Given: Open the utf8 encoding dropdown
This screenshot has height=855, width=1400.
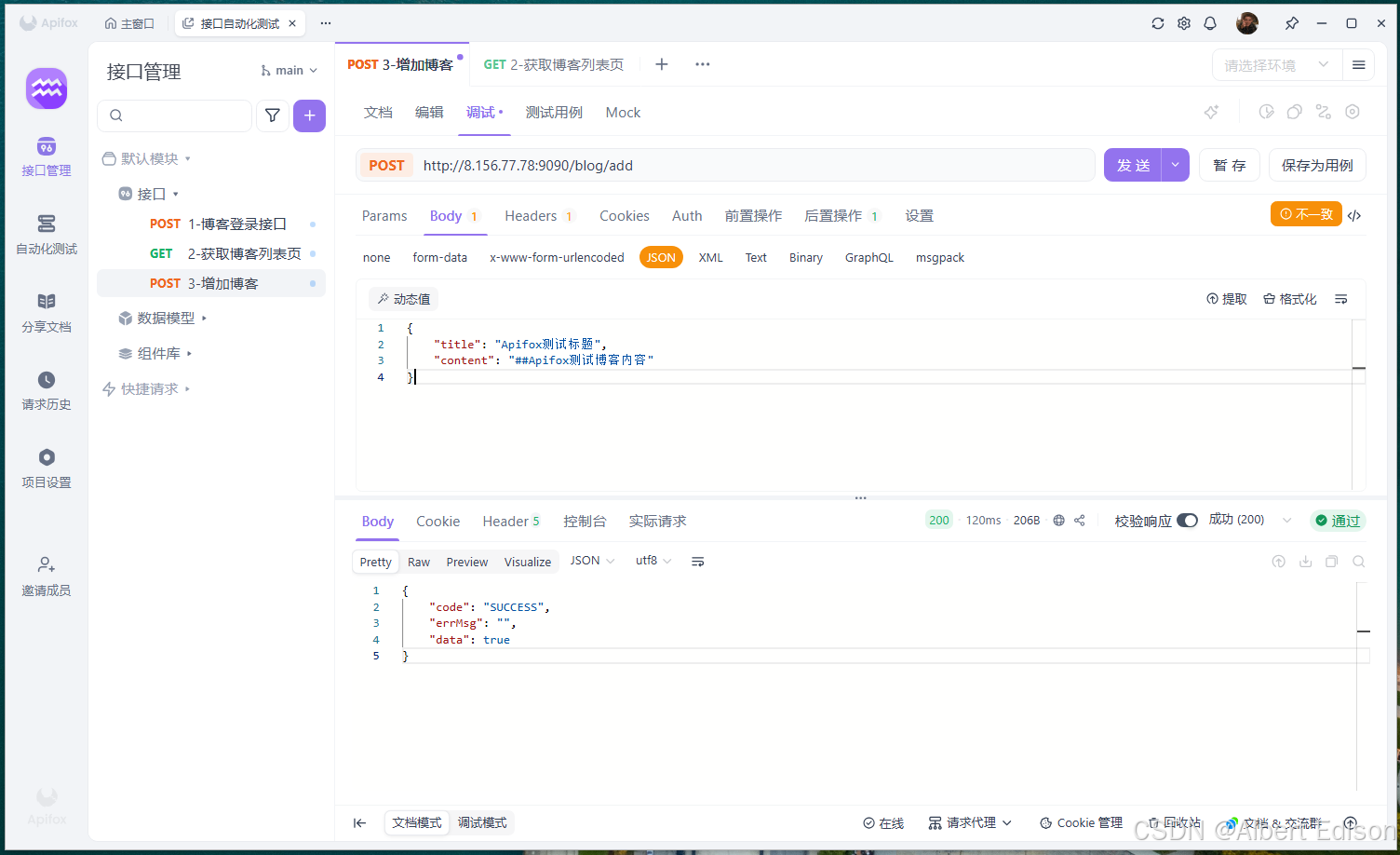Looking at the screenshot, I should (x=653, y=561).
